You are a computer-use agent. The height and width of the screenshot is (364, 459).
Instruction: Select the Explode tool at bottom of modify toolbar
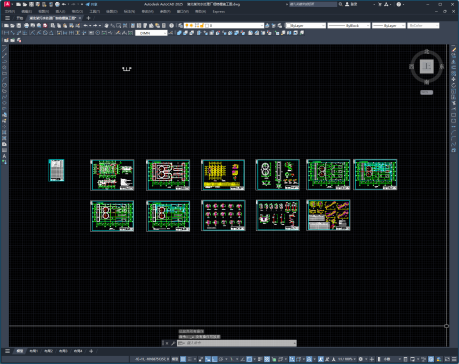click(x=454, y=150)
